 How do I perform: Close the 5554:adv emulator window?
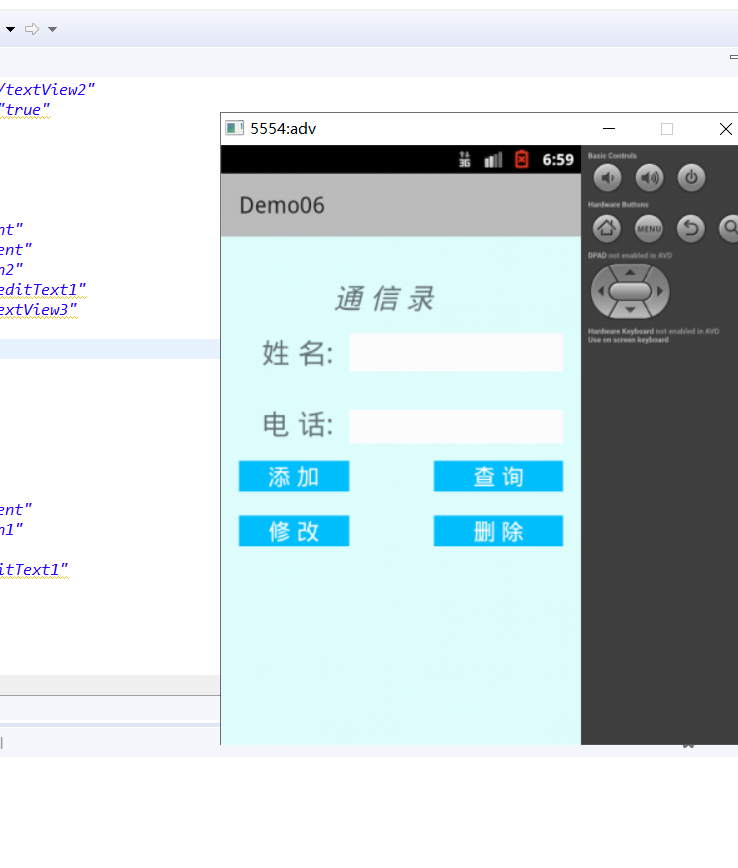tap(726, 128)
